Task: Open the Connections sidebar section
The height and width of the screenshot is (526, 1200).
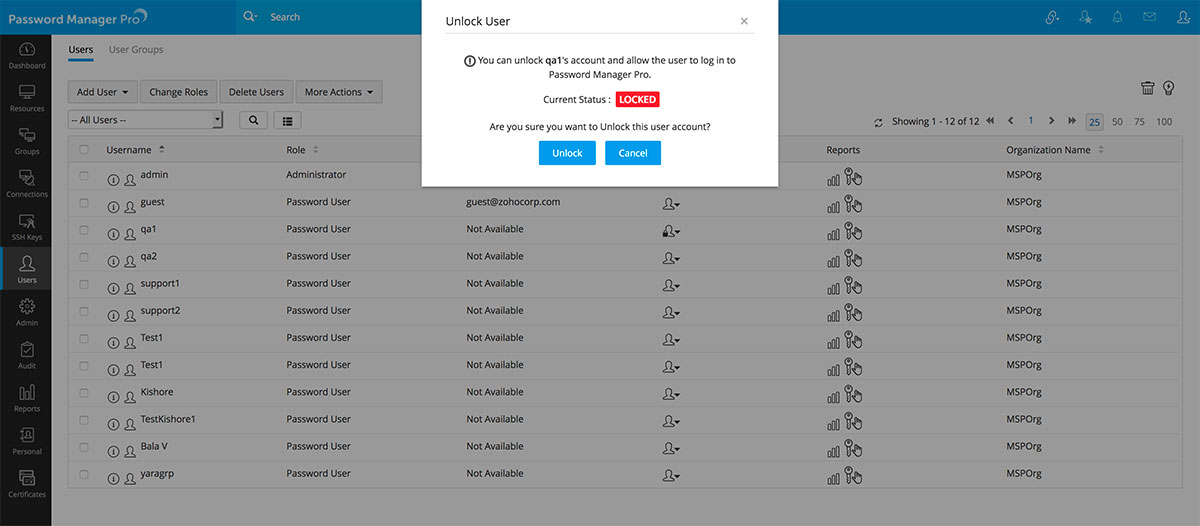Action: pos(27,184)
